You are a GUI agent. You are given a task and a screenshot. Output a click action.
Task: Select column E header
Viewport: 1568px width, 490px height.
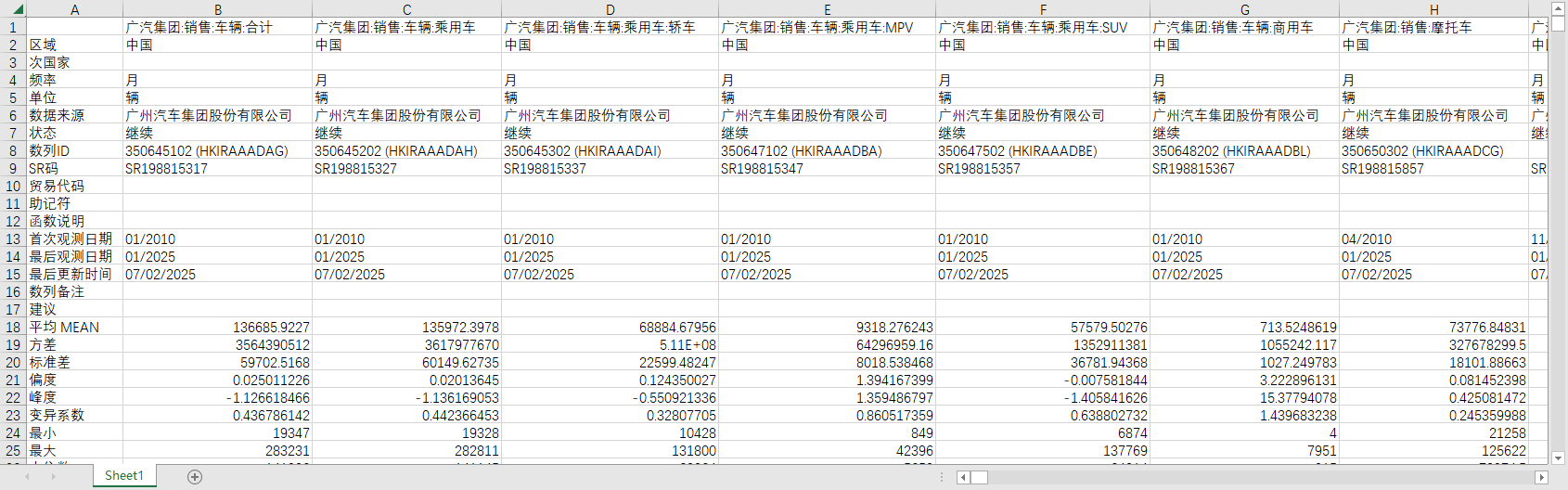pos(827,9)
